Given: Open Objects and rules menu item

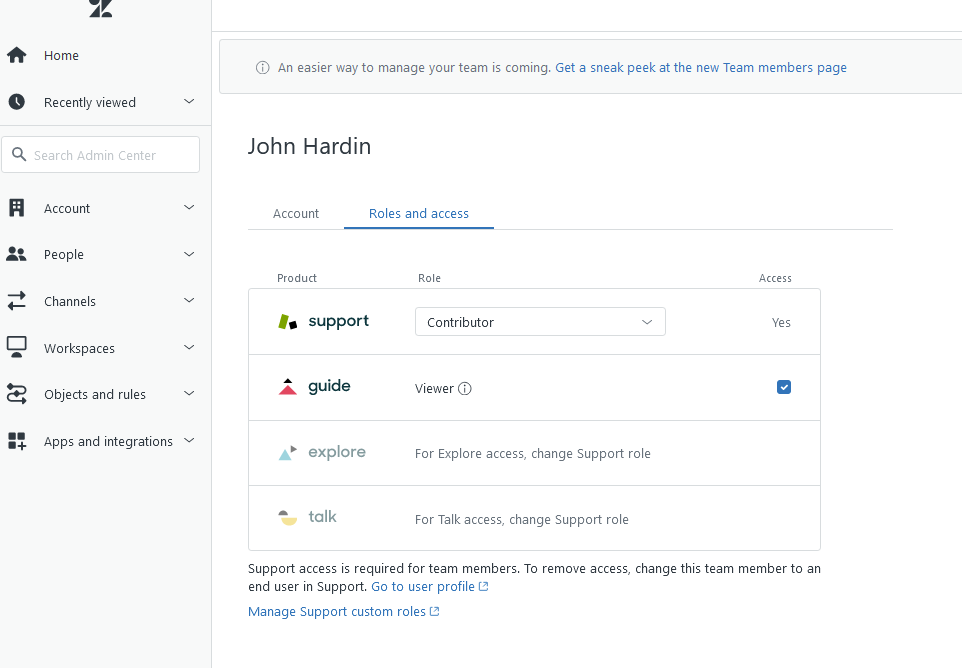Looking at the screenshot, I should tap(95, 394).
